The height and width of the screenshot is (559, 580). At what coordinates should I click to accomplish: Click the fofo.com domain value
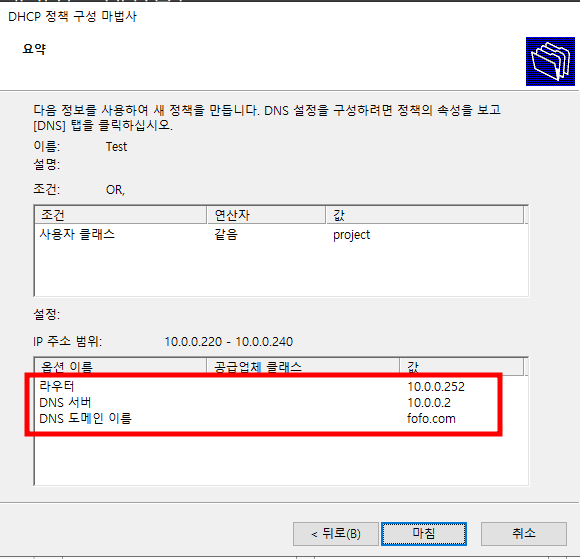point(431,418)
